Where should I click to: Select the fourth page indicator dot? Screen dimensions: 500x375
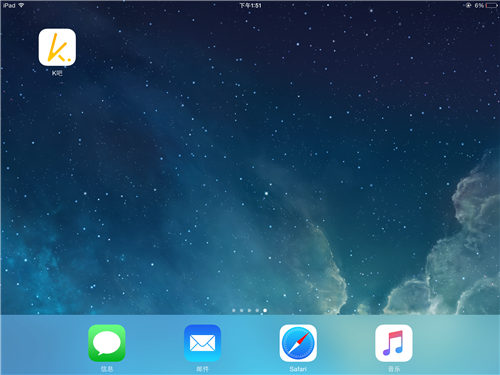click(x=257, y=310)
